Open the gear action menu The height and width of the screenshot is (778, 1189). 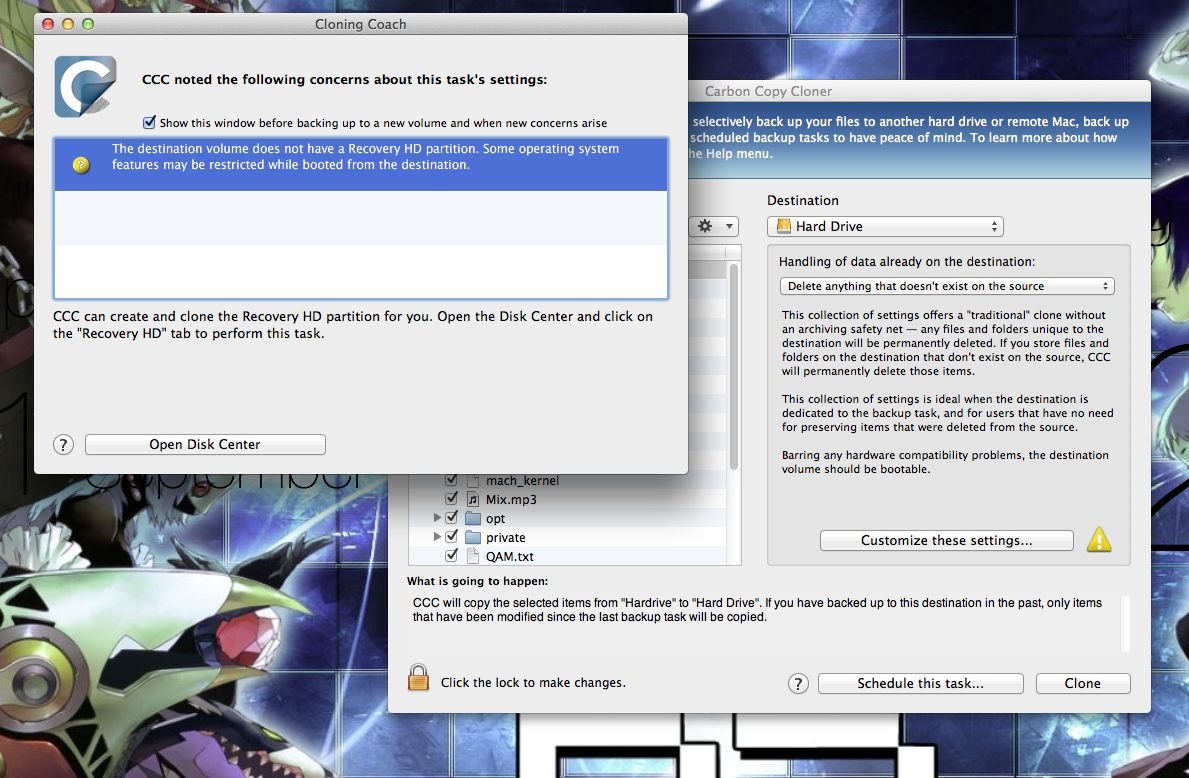[714, 226]
